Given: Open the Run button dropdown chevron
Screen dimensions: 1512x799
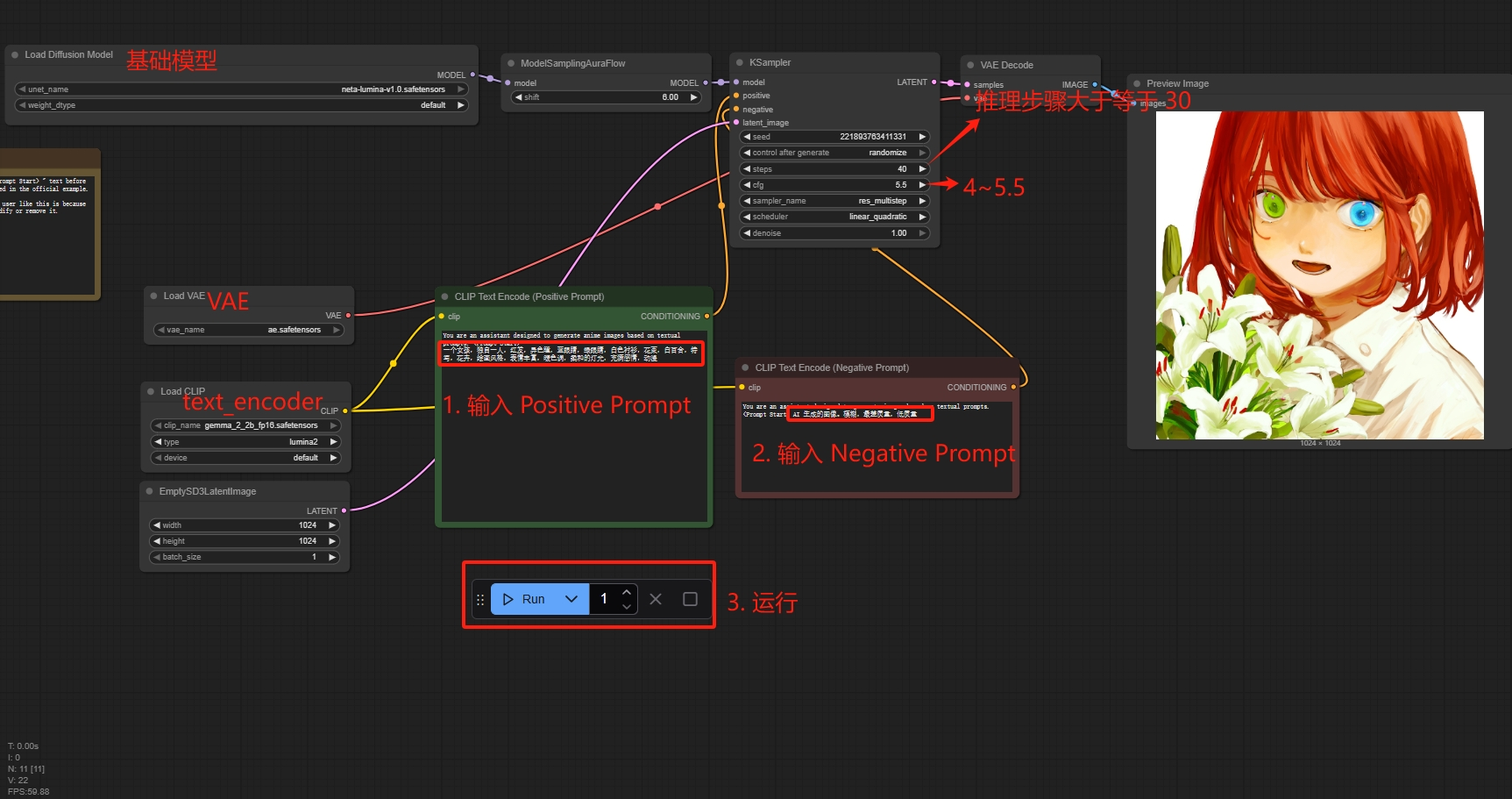Looking at the screenshot, I should [571, 599].
